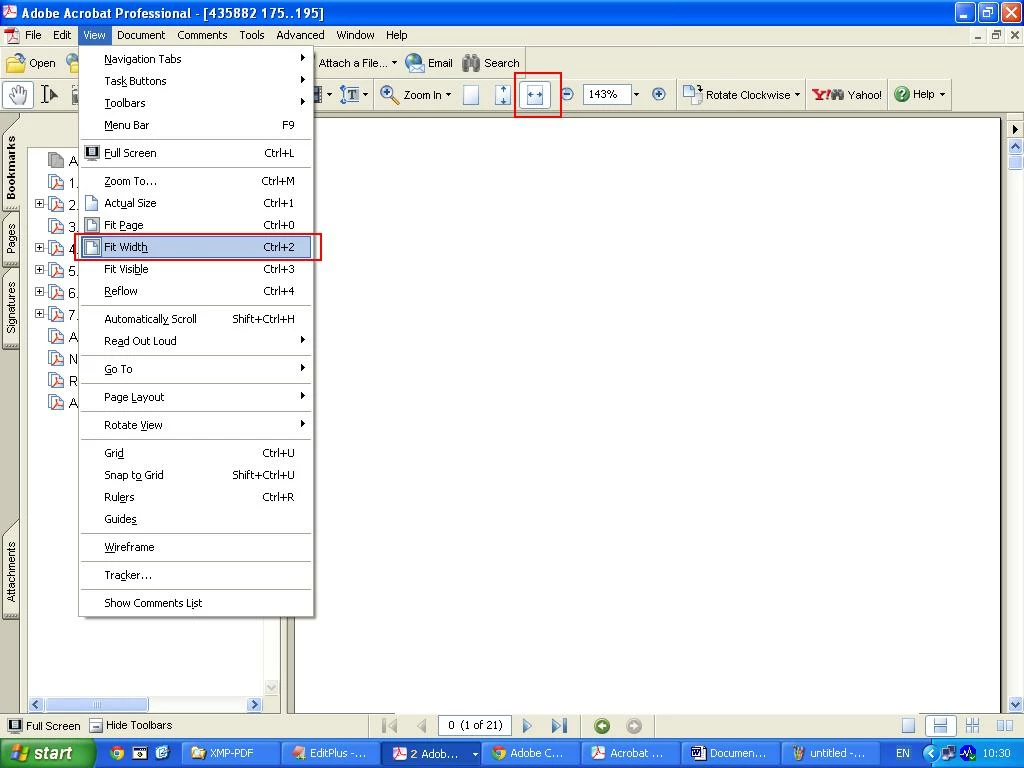1024x768 pixels.
Task: Open the Signatures side tab
Action: 10,307
